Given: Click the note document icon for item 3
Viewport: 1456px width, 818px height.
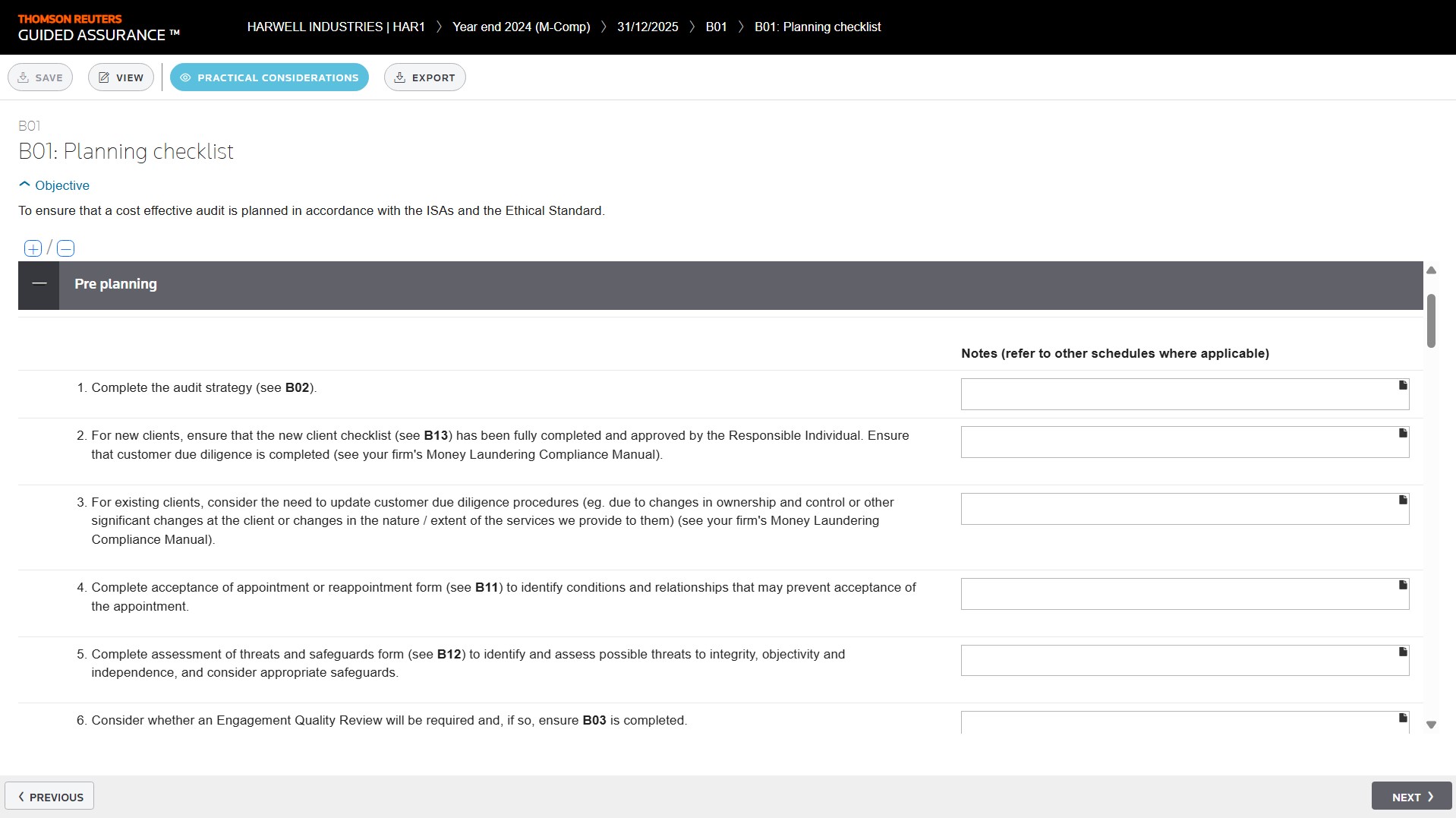Looking at the screenshot, I should click(1403, 501).
